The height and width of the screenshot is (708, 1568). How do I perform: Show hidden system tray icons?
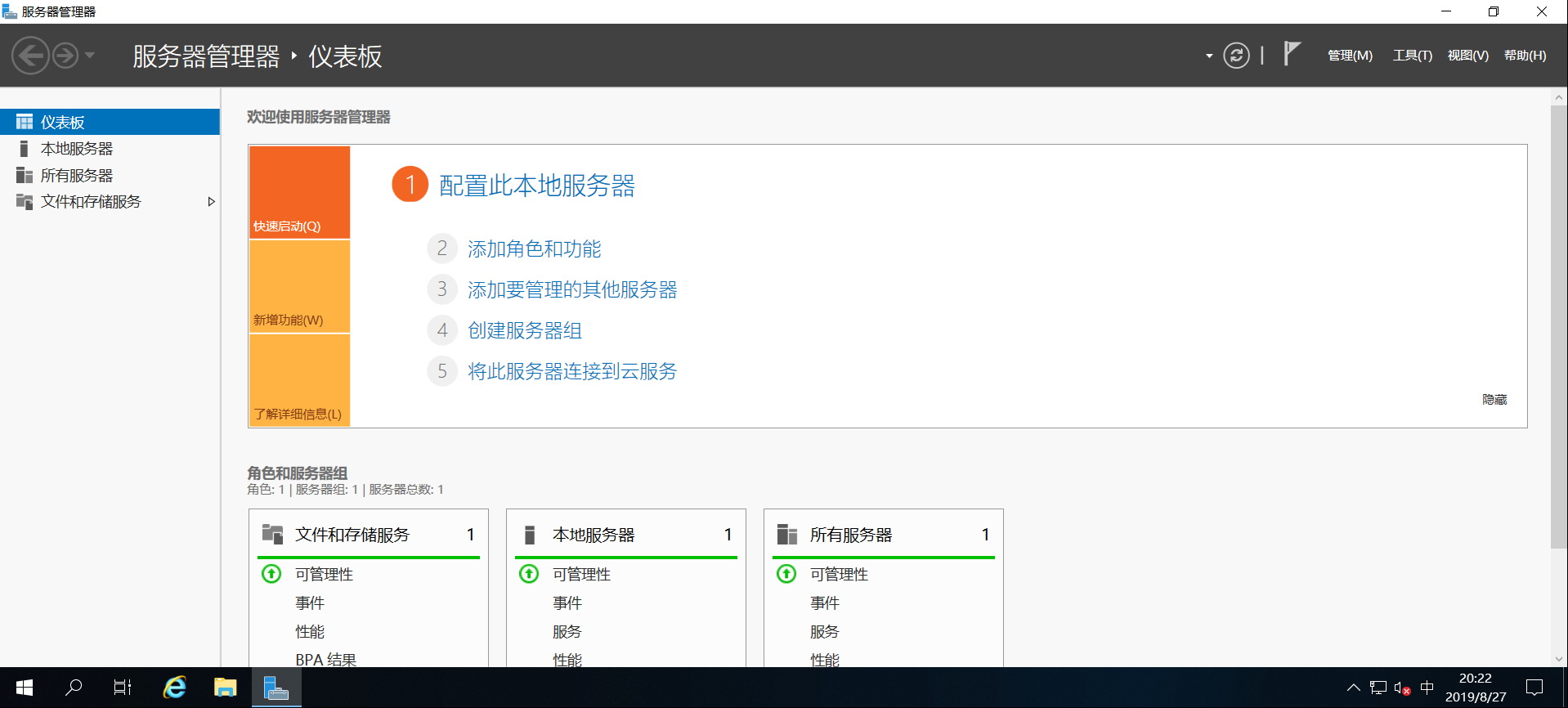1354,688
